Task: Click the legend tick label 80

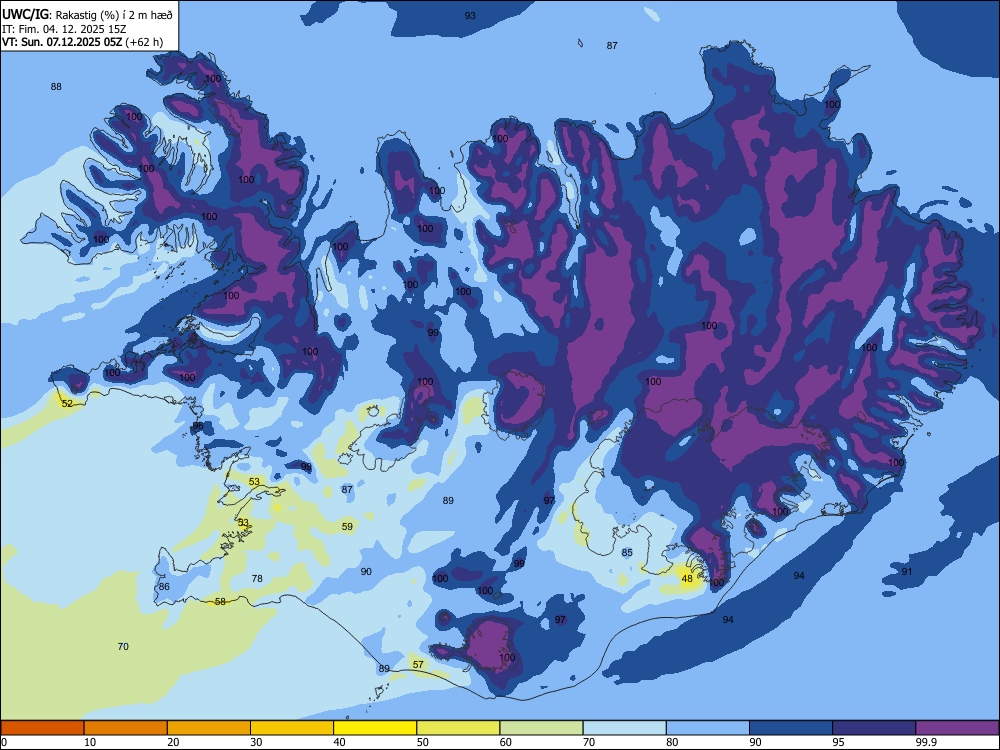Action: point(672,742)
